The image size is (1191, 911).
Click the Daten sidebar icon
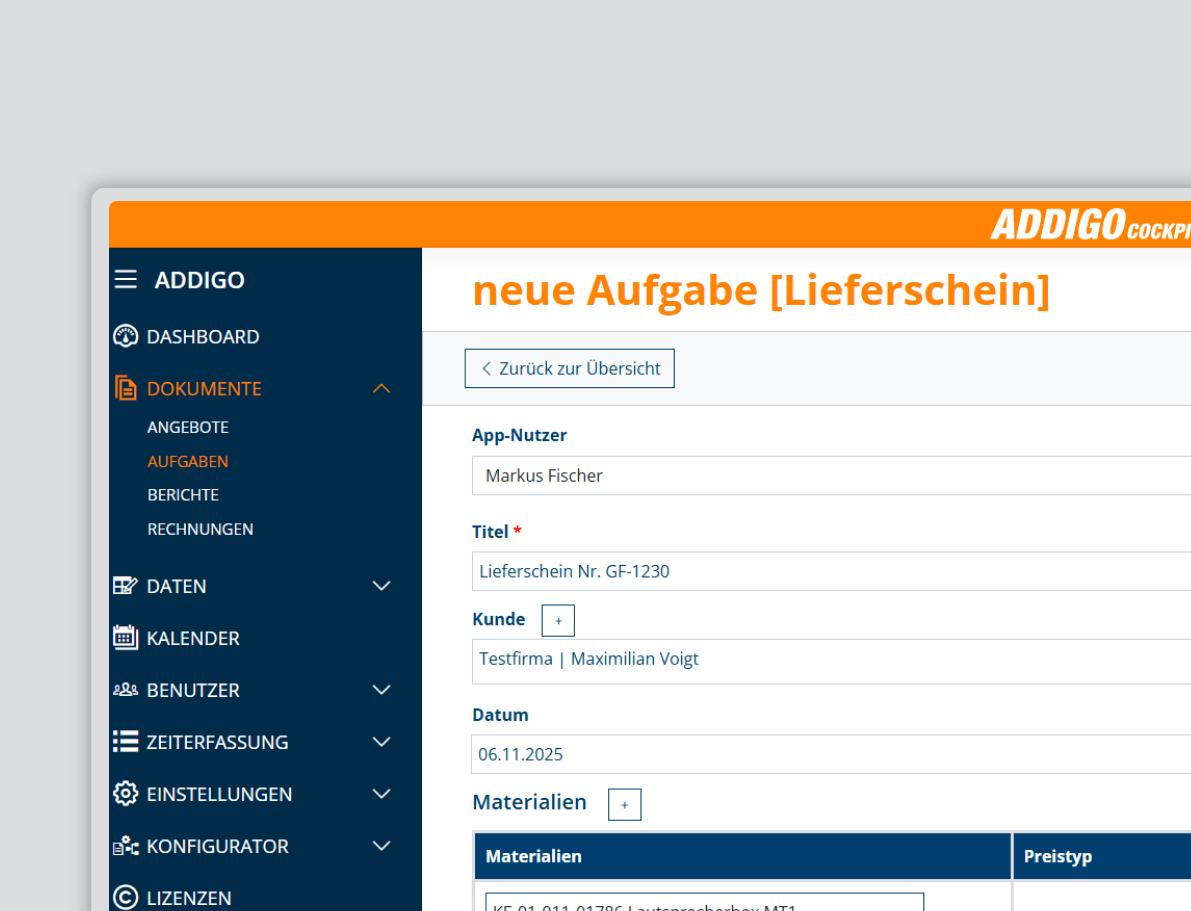(125, 586)
